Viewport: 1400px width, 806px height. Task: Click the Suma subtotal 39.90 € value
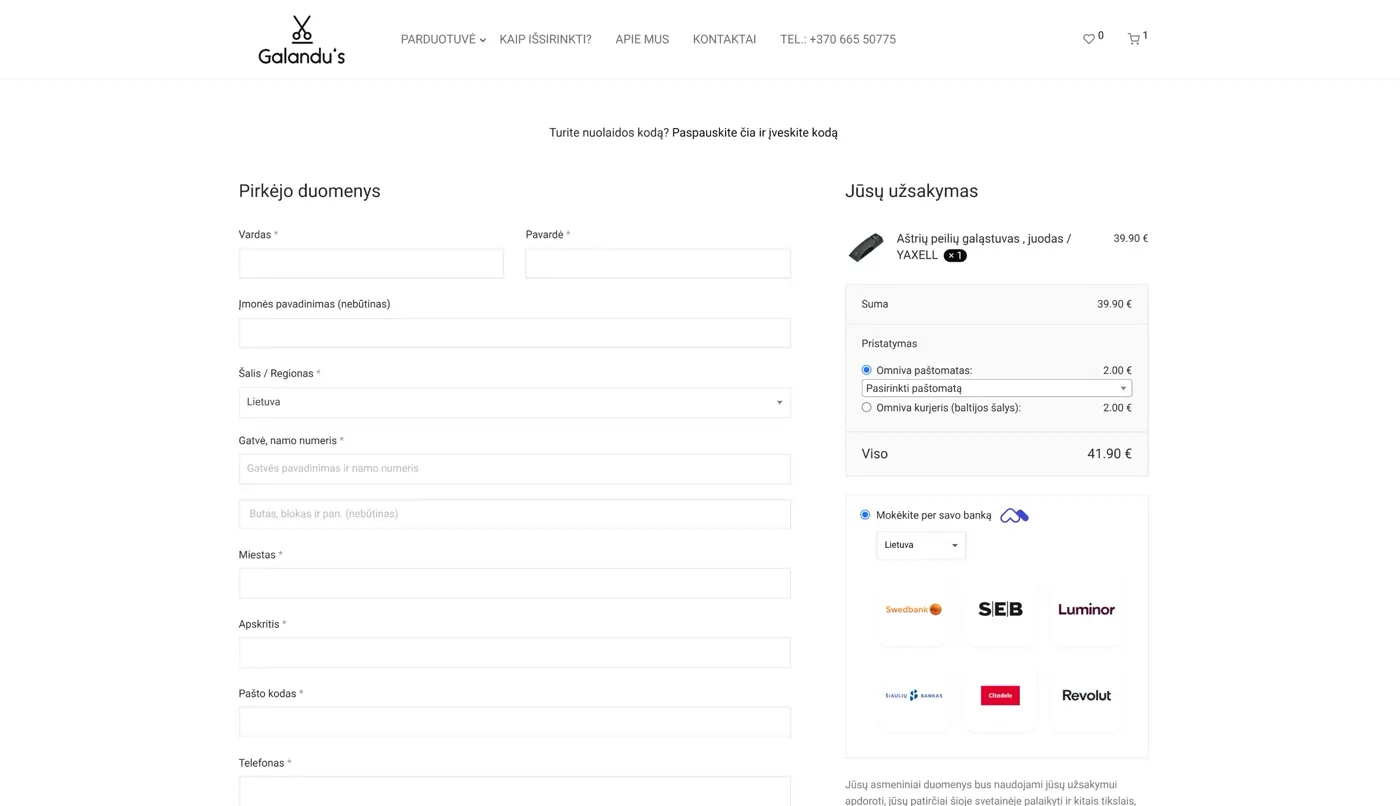[x=1114, y=304]
